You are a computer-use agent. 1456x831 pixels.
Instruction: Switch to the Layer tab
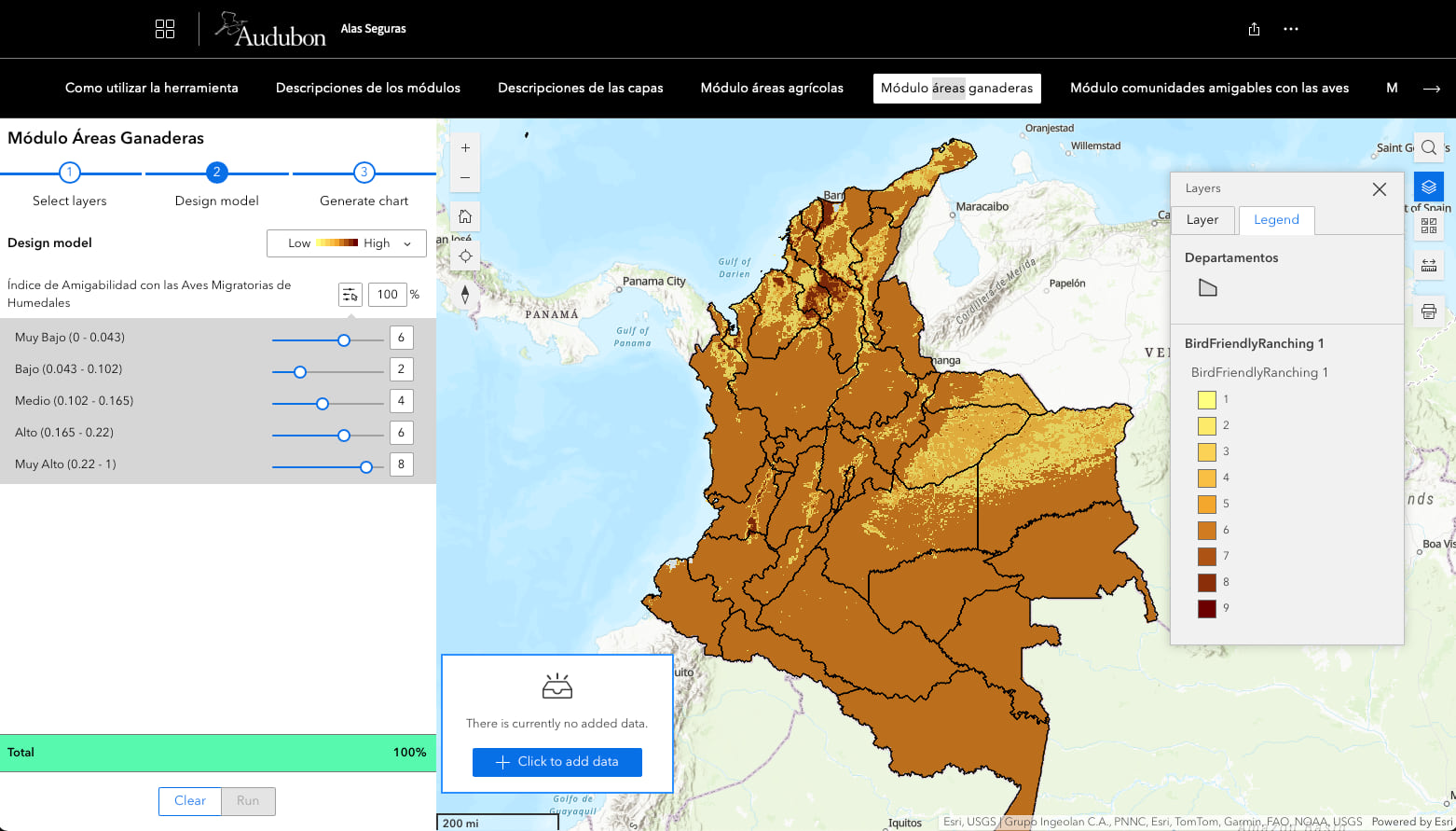[x=1203, y=220]
